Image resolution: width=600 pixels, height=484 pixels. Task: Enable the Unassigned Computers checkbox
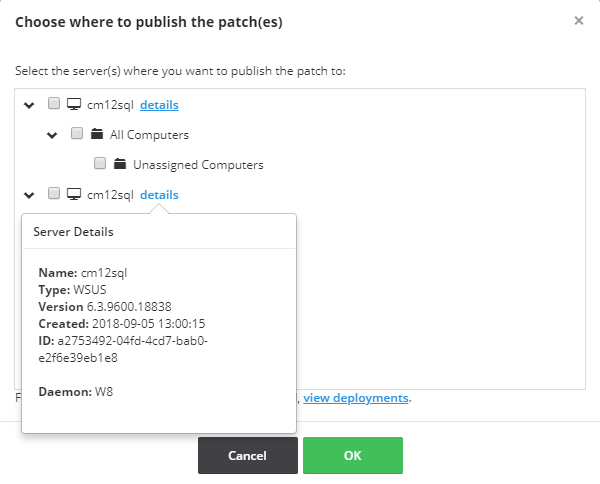coord(100,164)
